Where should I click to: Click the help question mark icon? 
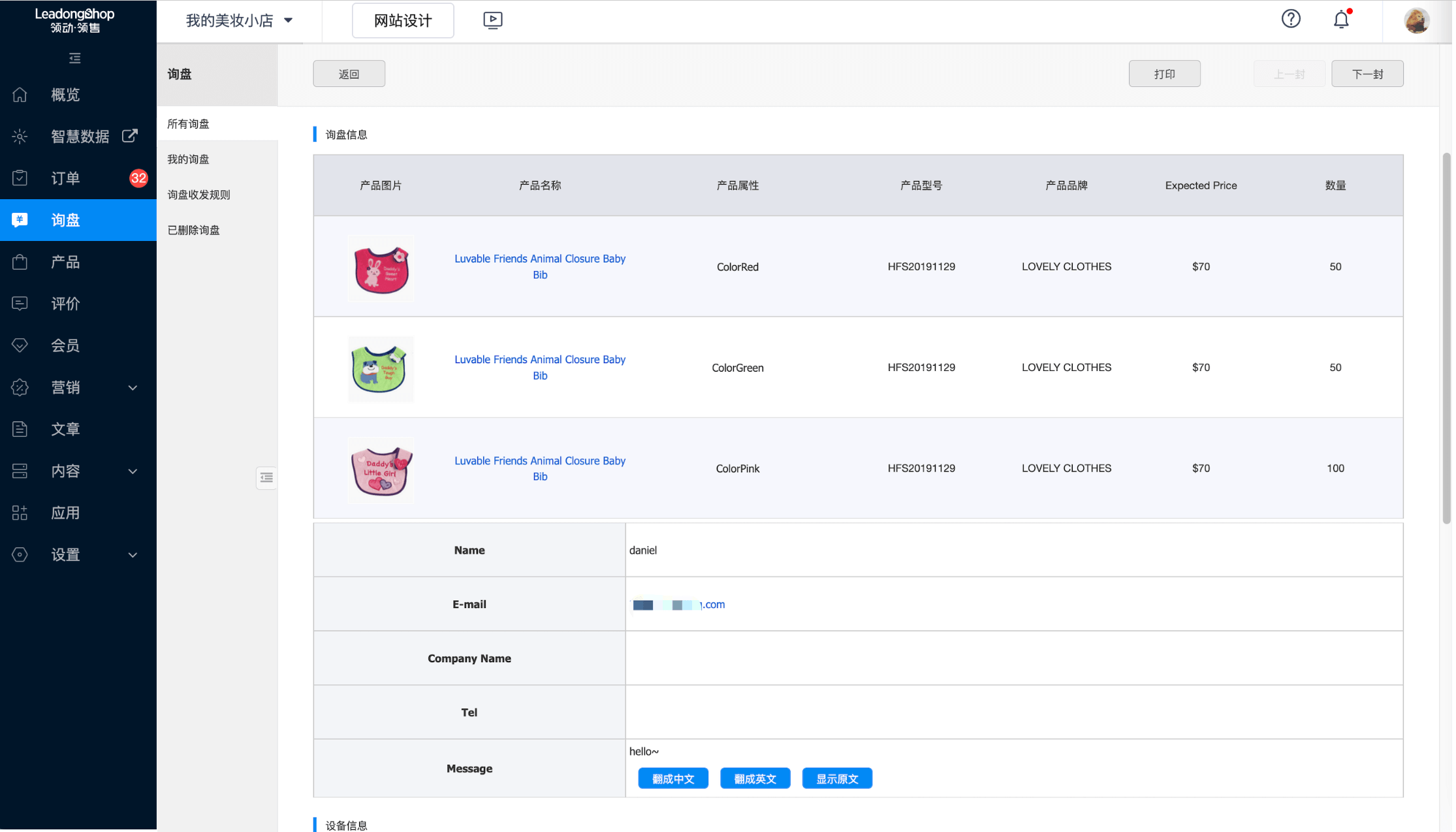(1291, 19)
